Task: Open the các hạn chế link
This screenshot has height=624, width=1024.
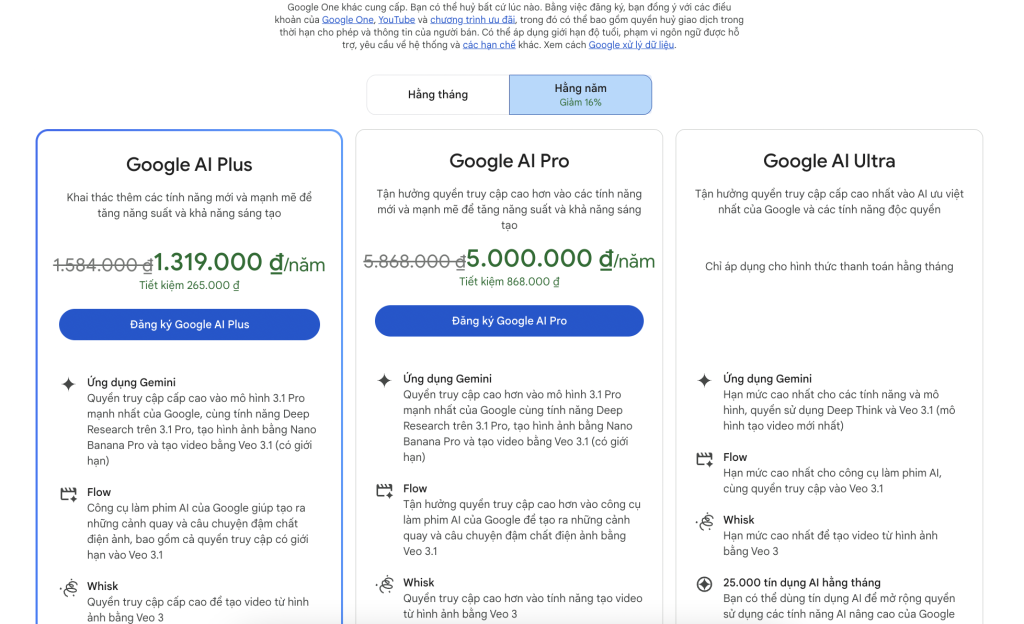Action: (488, 45)
